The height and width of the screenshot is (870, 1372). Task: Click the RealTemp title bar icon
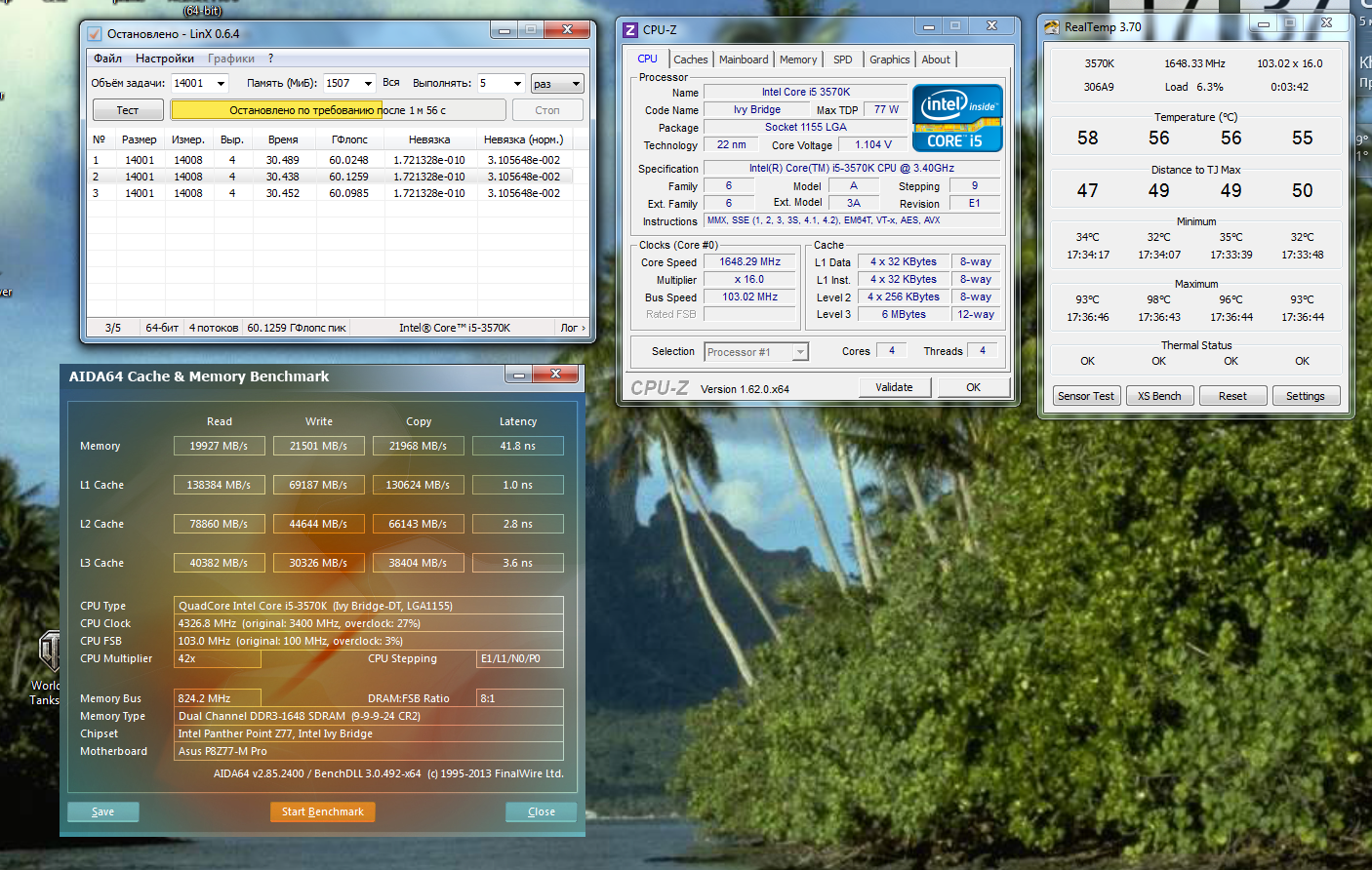coord(1052,27)
